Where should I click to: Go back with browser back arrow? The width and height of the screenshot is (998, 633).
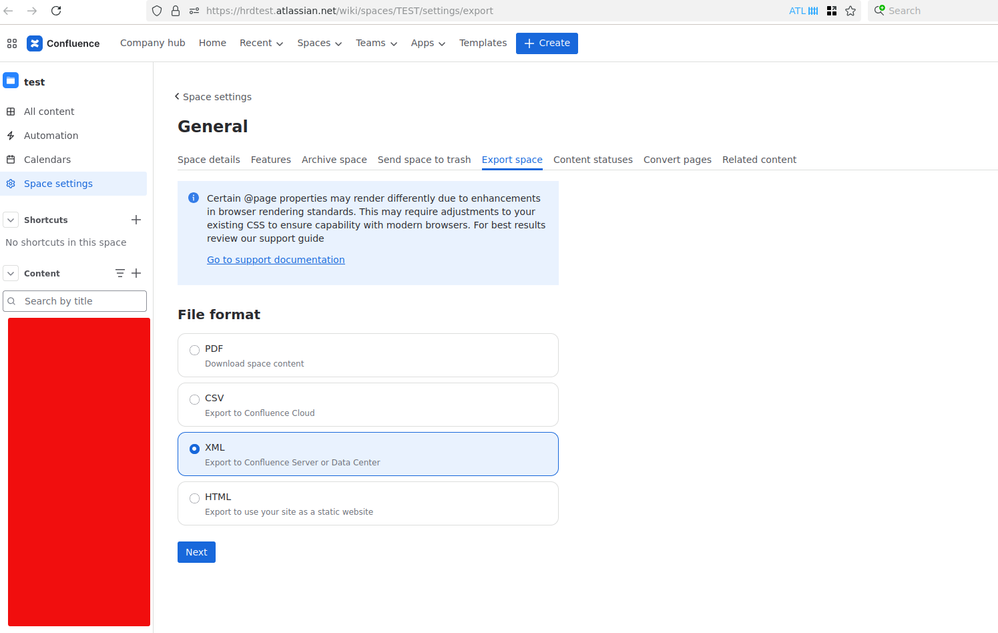click(x=9, y=11)
